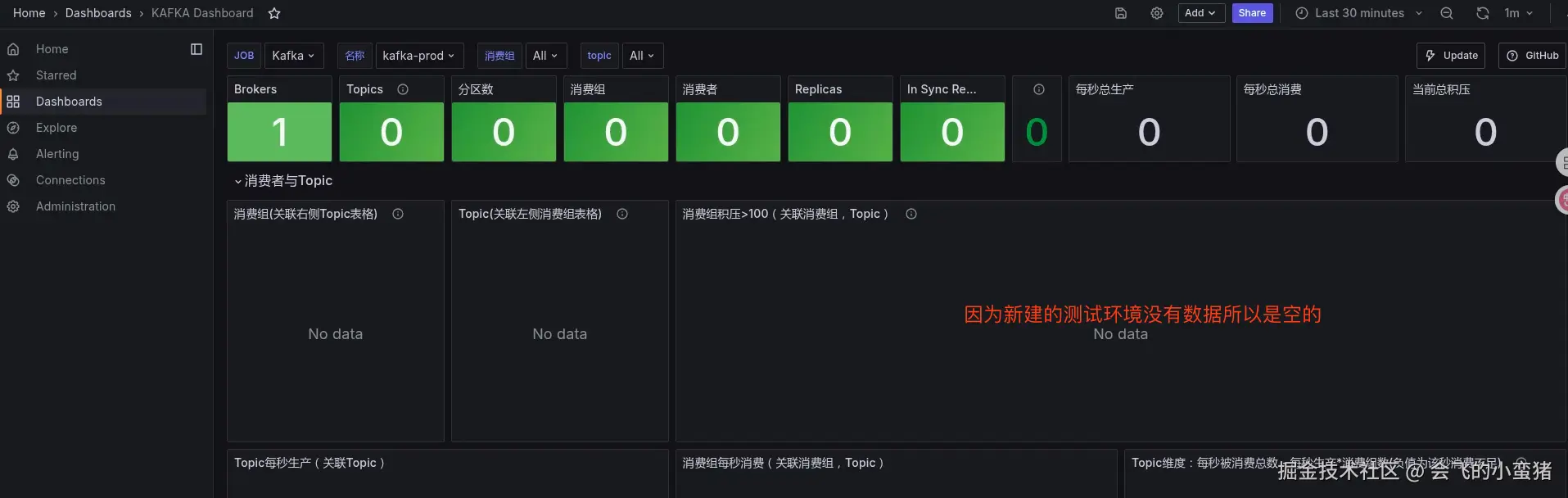The height and width of the screenshot is (498, 1568).
Task: Click the Connections icon in sidebar
Action: (13, 180)
